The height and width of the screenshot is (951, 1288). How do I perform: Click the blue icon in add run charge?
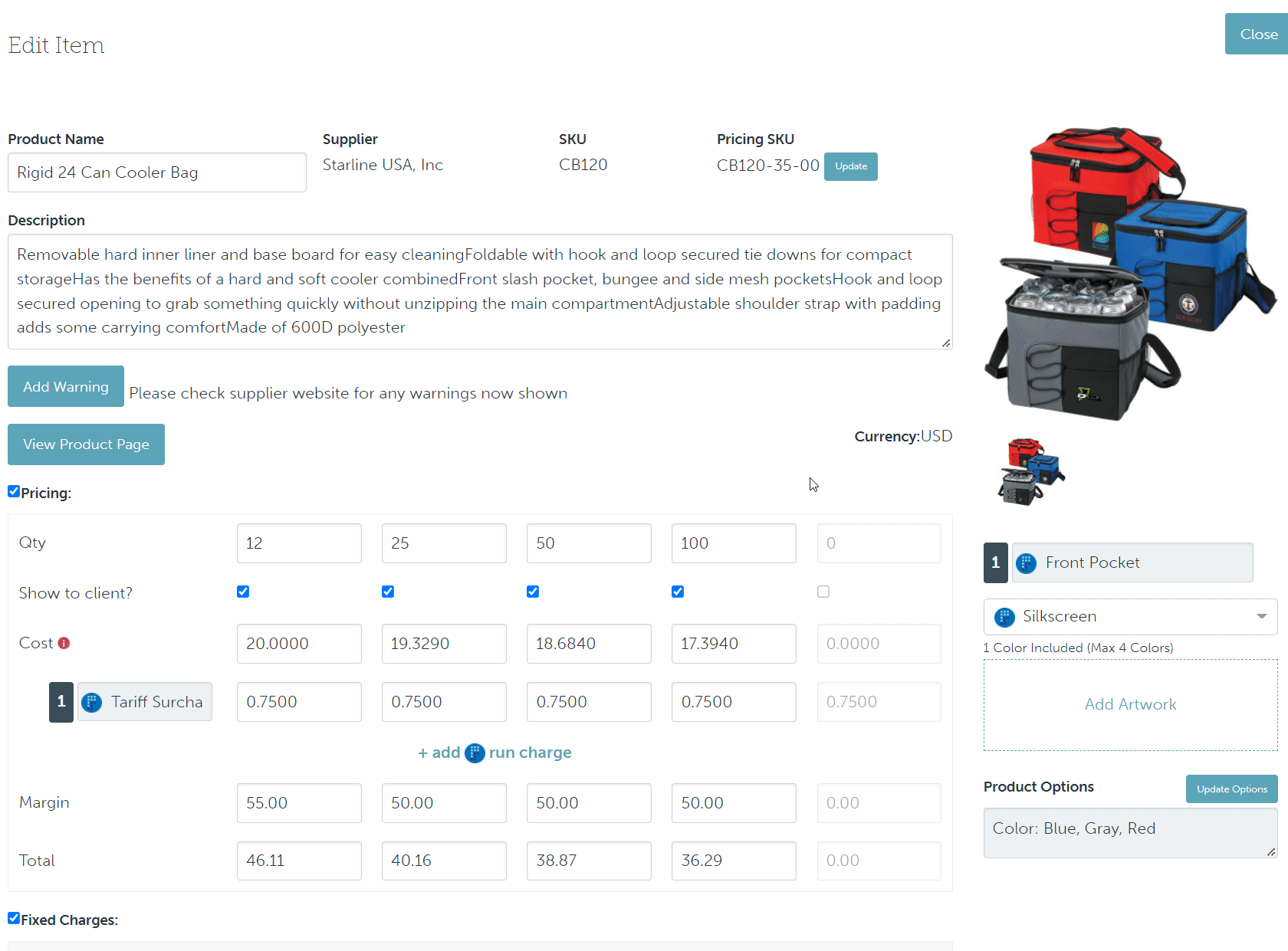click(475, 753)
